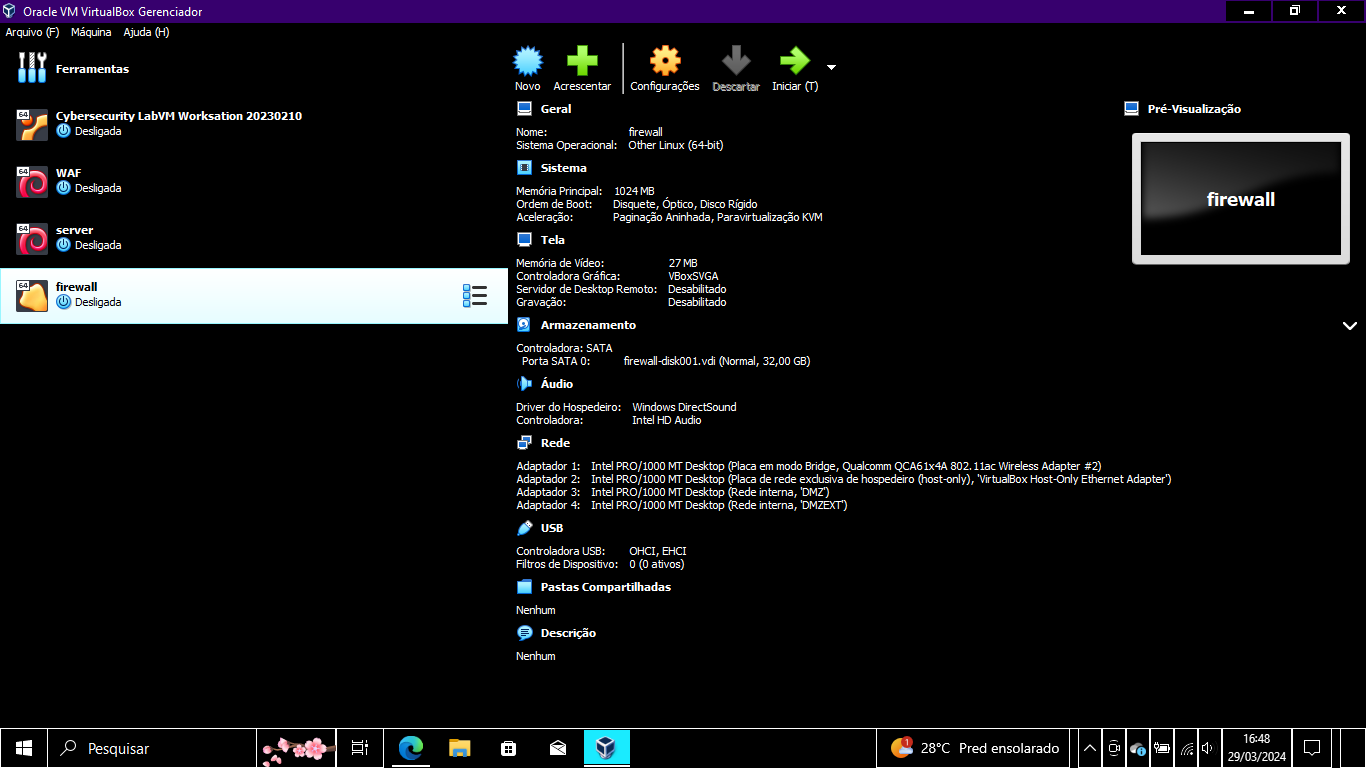Click the Pré-Visualização header icon
The height and width of the screenshot is (768, 1366).
click(1132, 109)
